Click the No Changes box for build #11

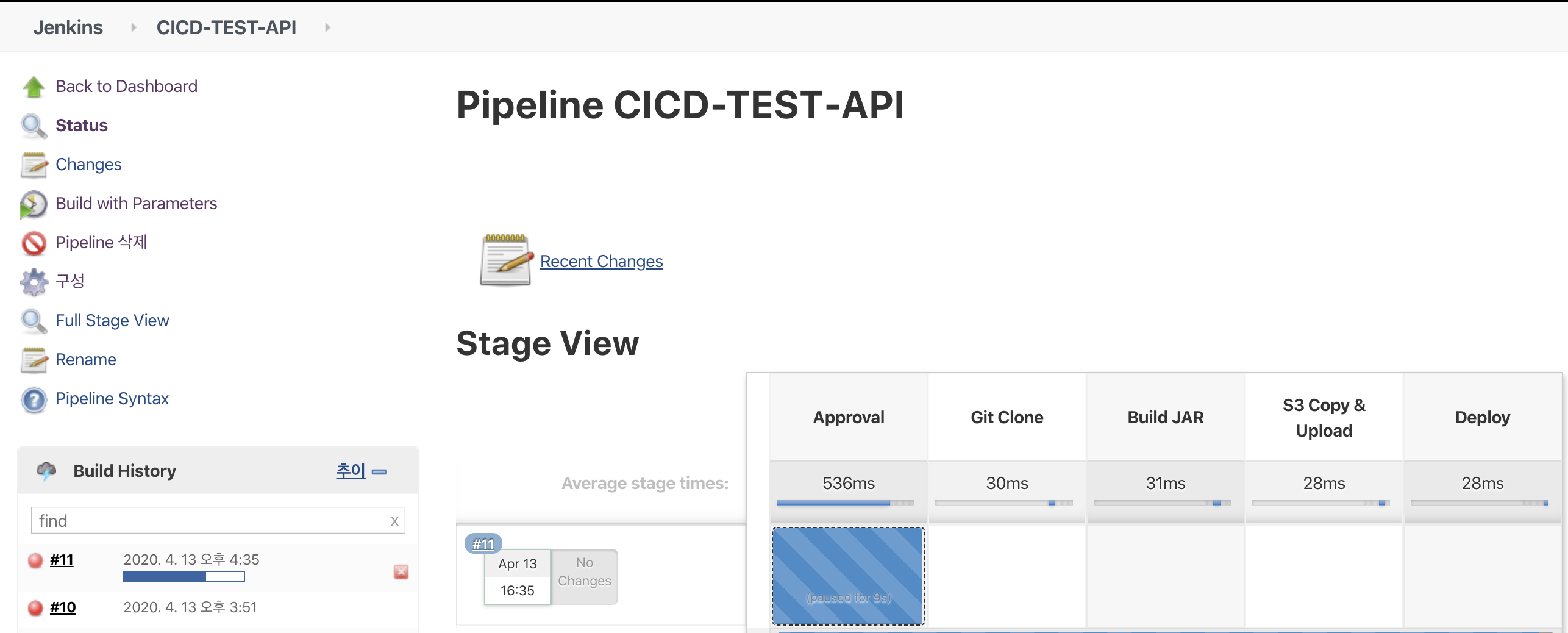pyautogui.click(x=585, y=577)
